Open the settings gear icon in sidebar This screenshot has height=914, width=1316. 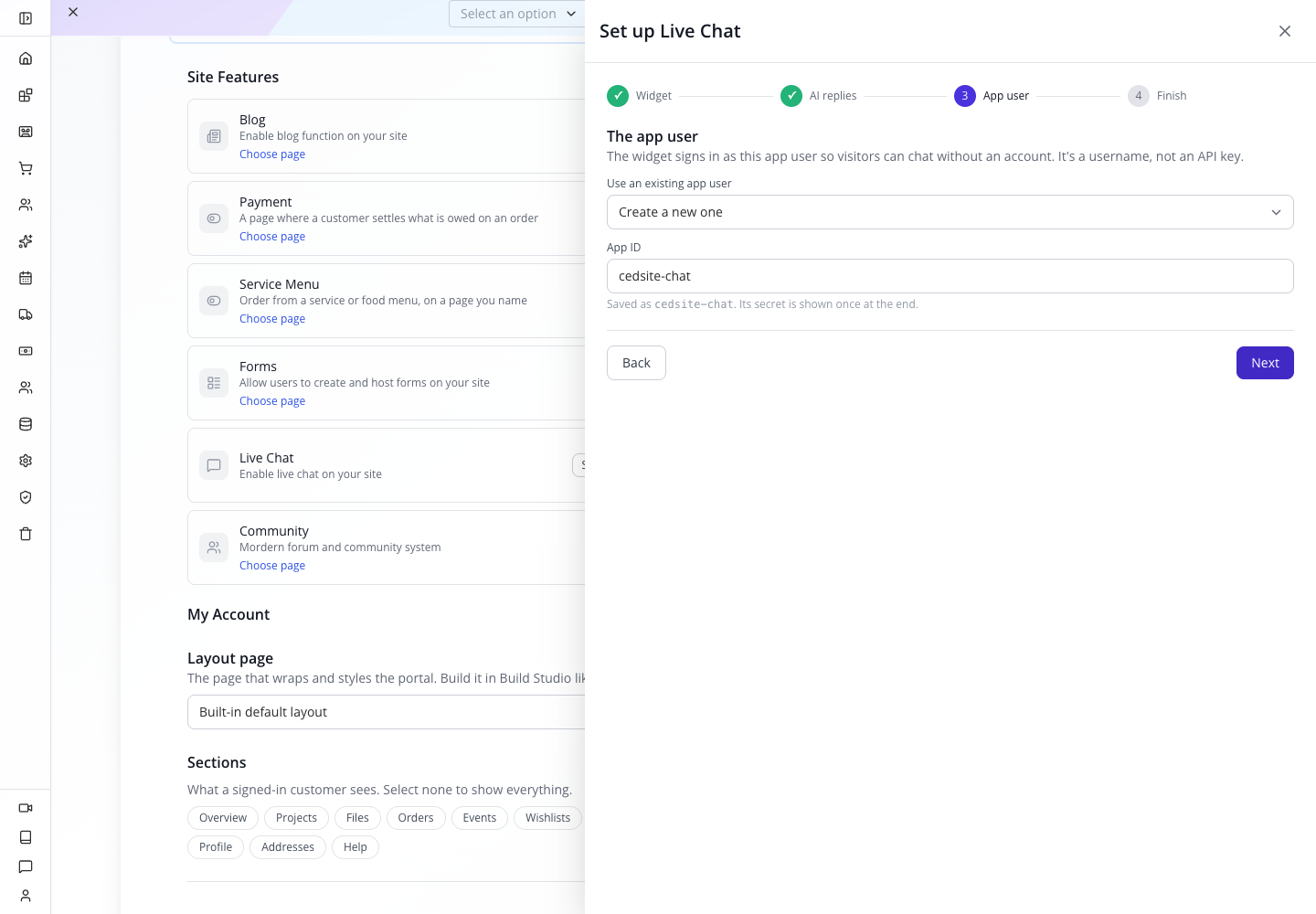[x=26, y=461]
